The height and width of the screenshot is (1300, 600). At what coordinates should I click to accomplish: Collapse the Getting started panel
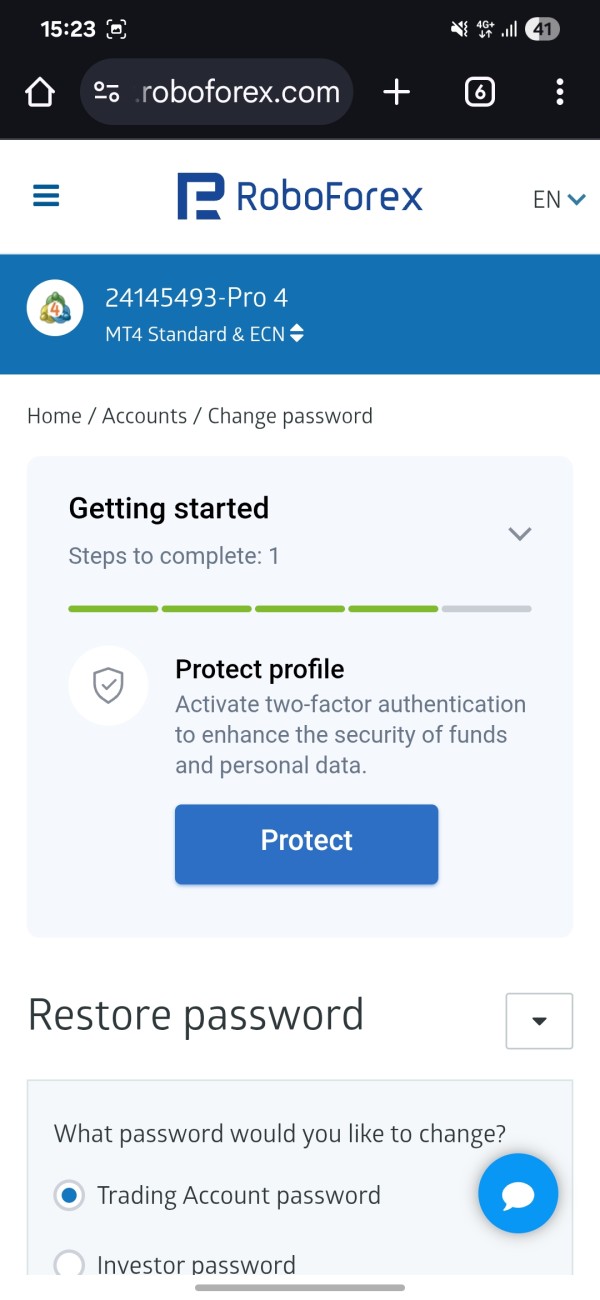click(x=519, y=533)
